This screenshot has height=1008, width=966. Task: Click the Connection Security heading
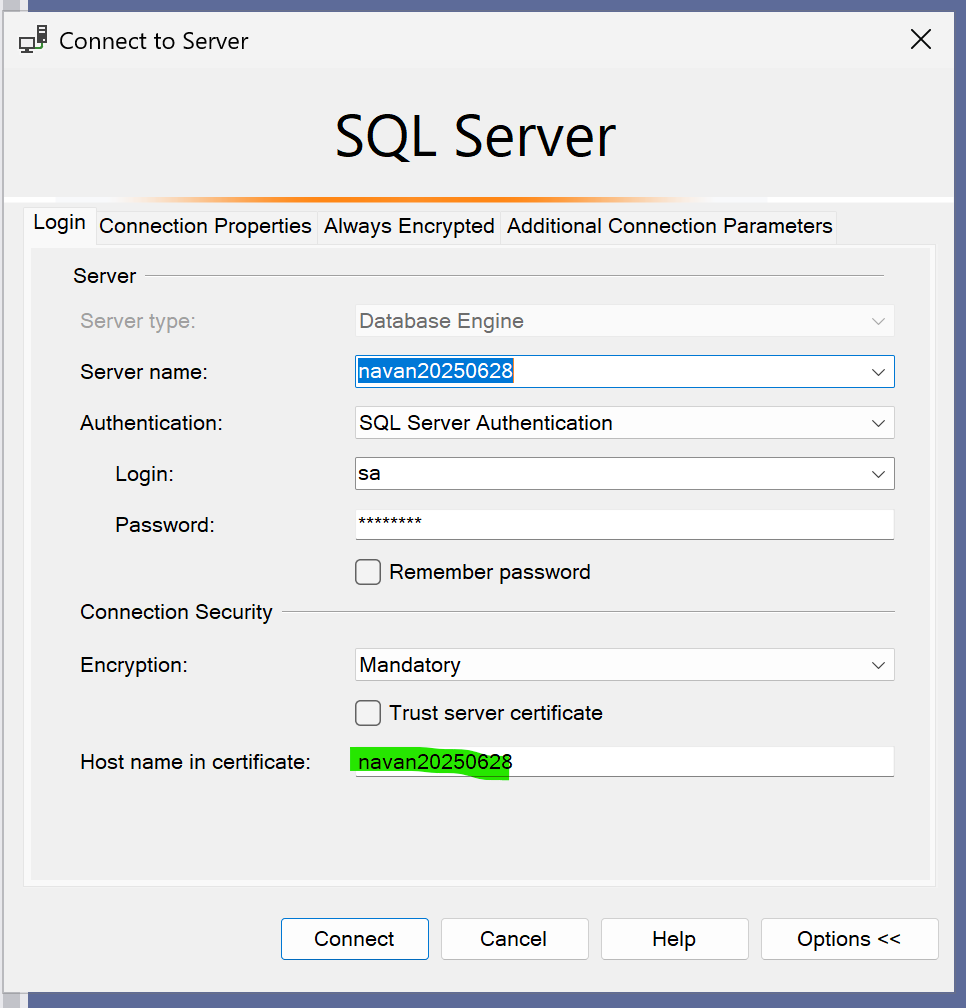tap(176, 612)
